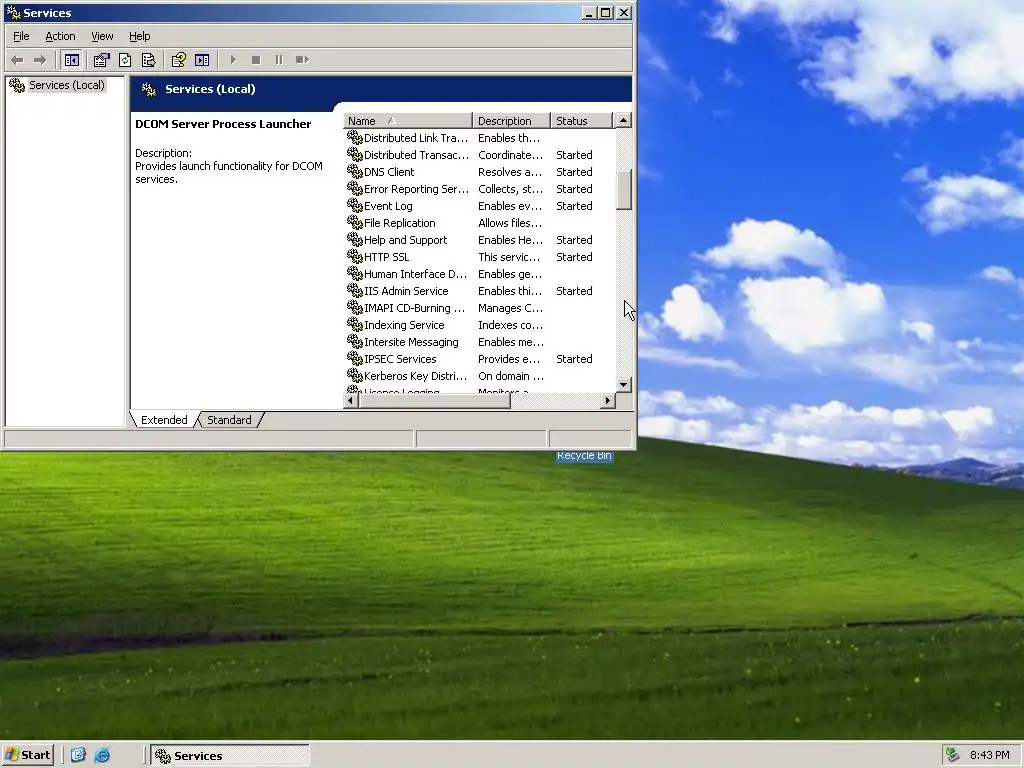This screenshot has width=1024, height=768.
Task: Open the Help menu
Action: pyautogui.click(x=139, y=37)
